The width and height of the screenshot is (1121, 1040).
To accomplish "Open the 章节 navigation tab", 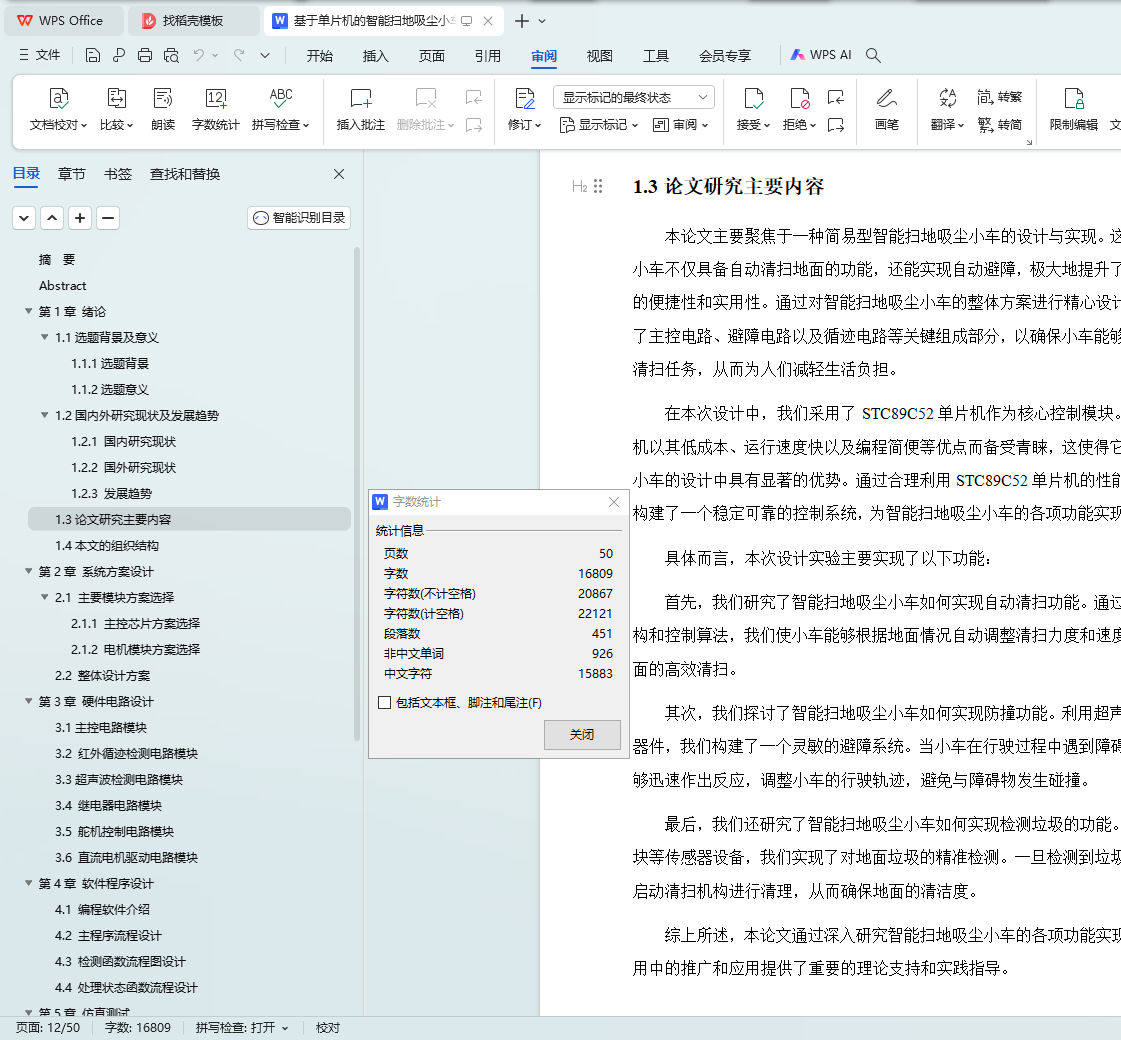I will click(71, 174).
